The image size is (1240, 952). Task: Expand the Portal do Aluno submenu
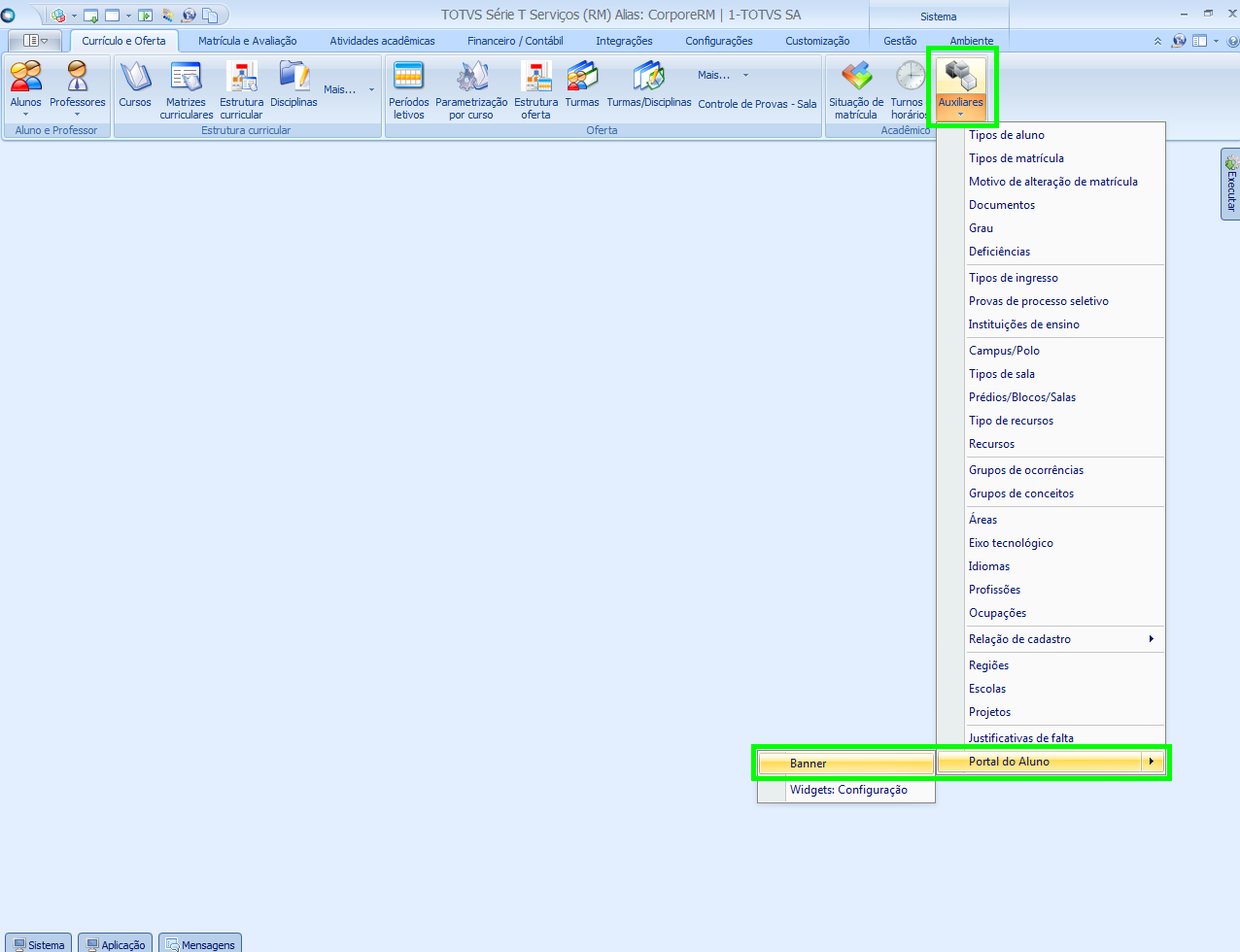click(1051, 762)
